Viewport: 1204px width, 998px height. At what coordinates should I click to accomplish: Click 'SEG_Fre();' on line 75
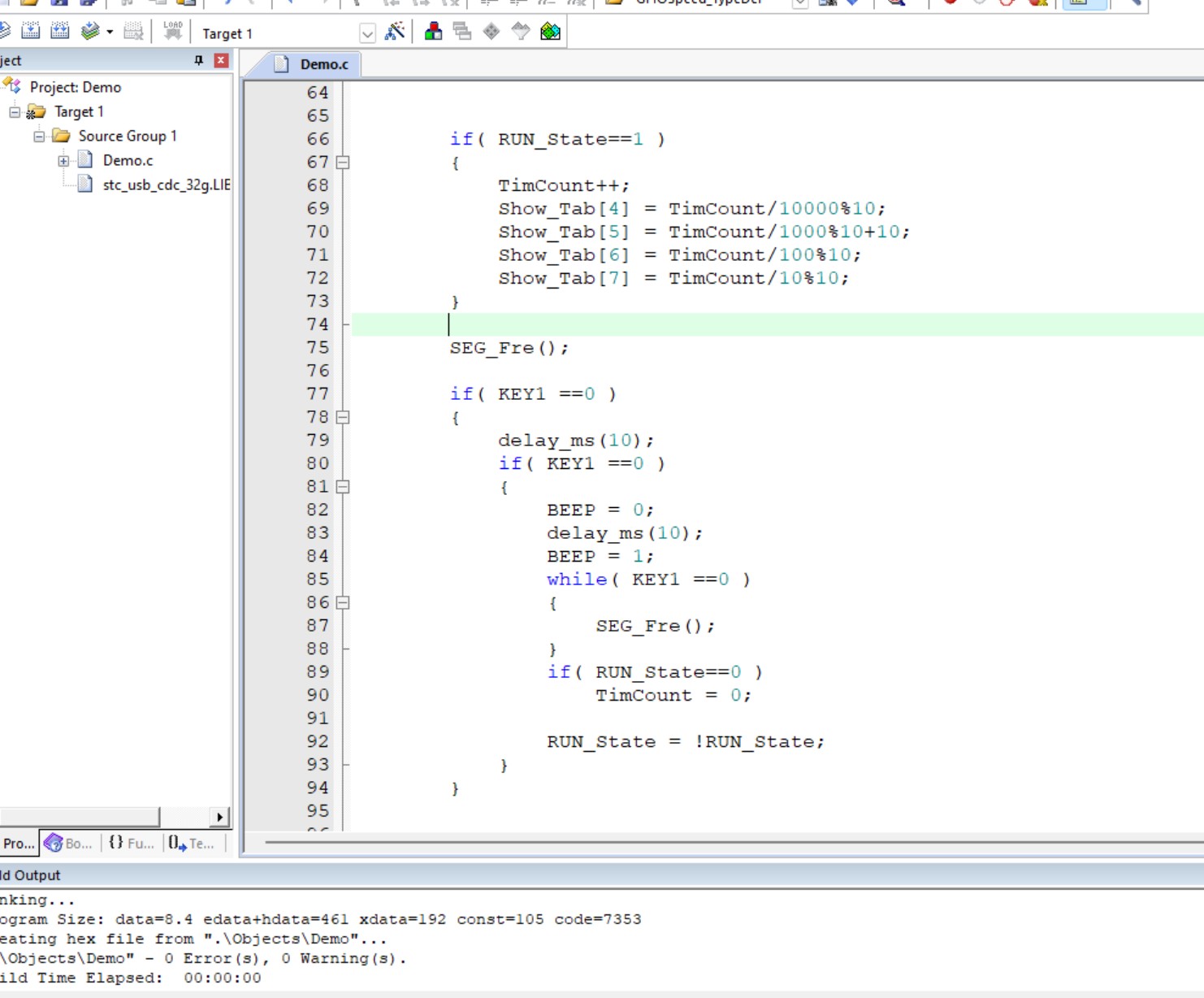pyautogui.click(x=509, y=348)
